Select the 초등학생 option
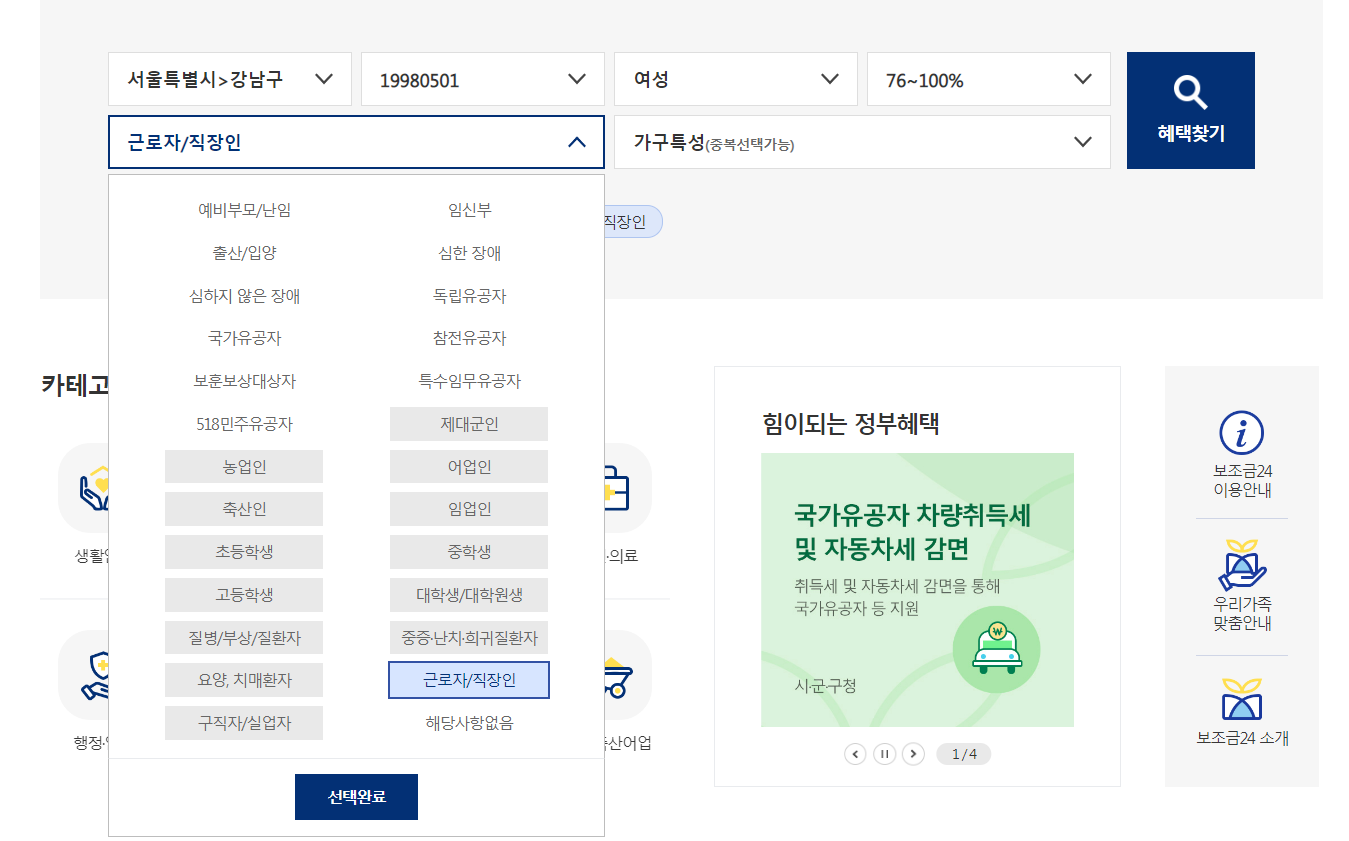 click(244, 552)
